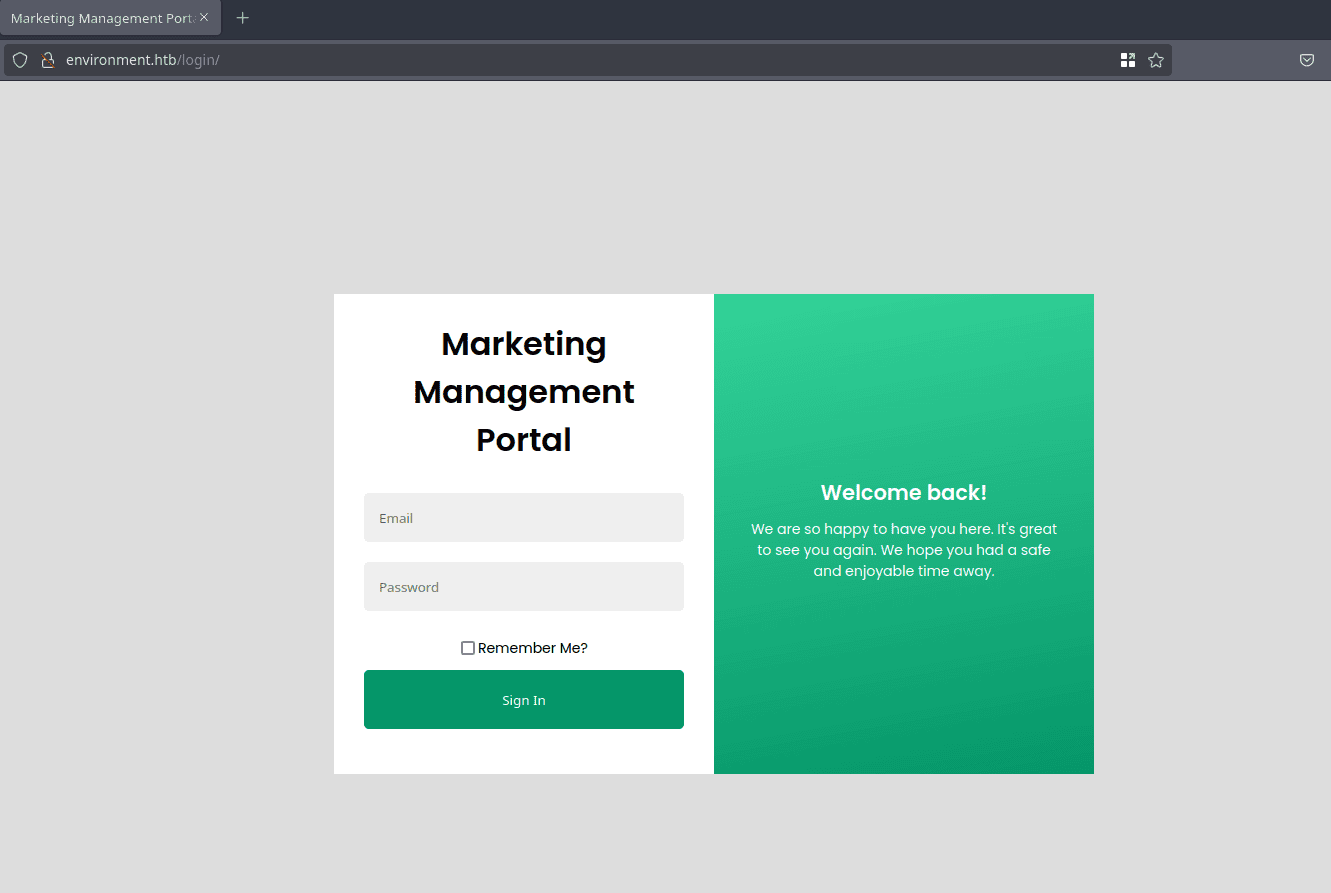Screen dimensions: 1331x893
Task: Click the "Marketing Management Portal" heading
Action: [523, 391]
